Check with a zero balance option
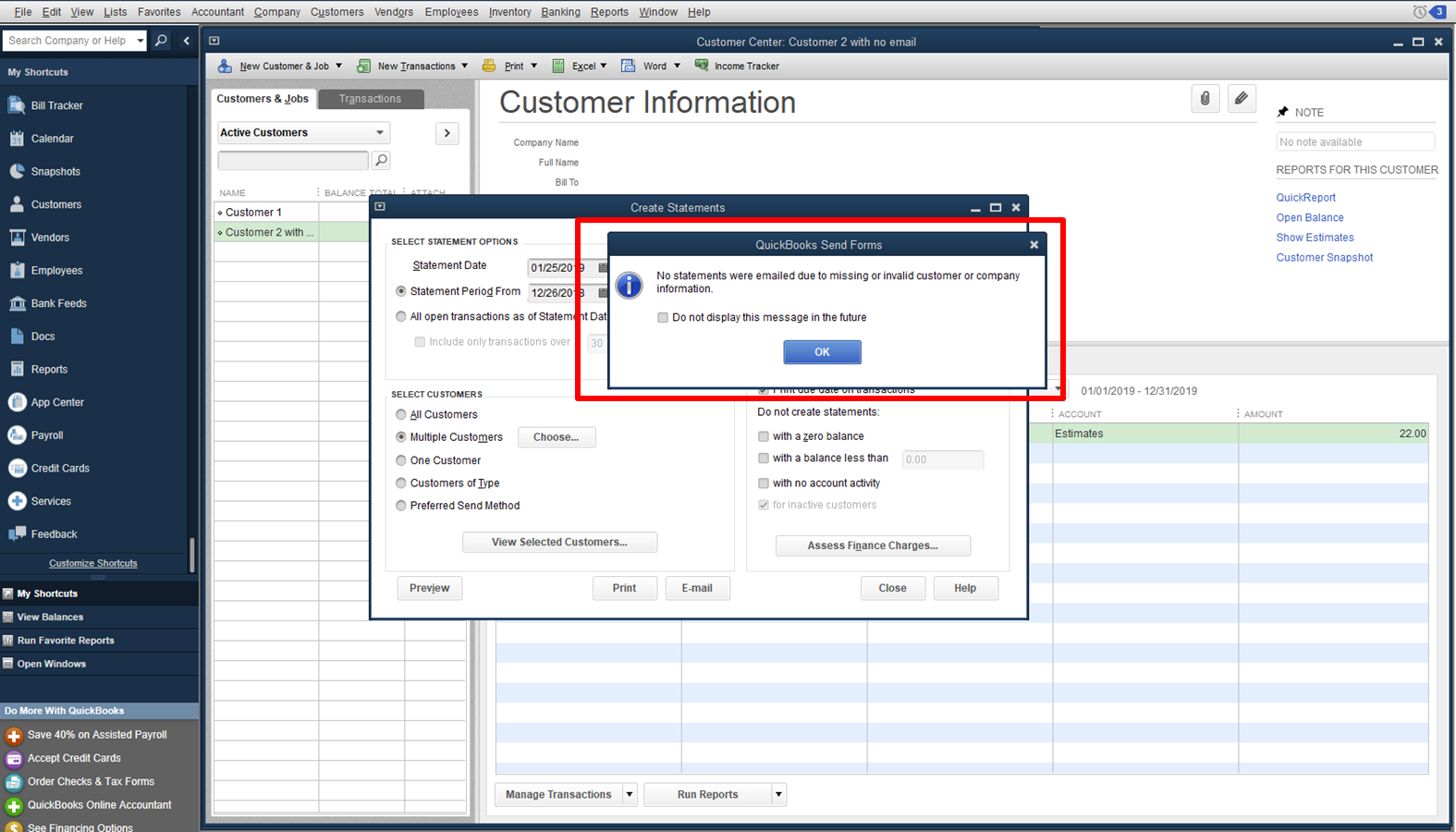 (x=764, y=436)
